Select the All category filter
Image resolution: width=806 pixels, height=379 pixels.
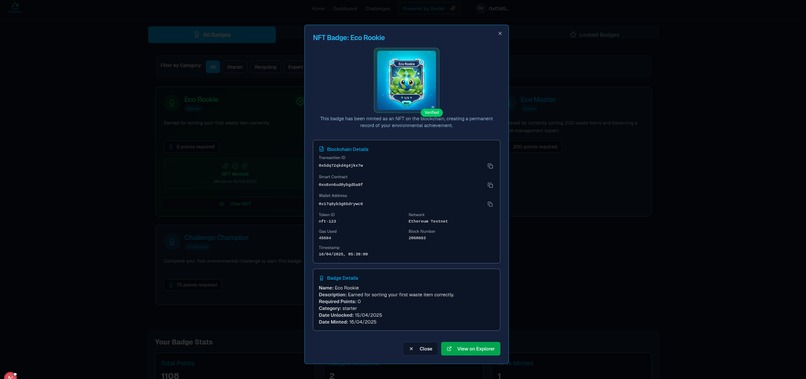click(x=213, y=67)
